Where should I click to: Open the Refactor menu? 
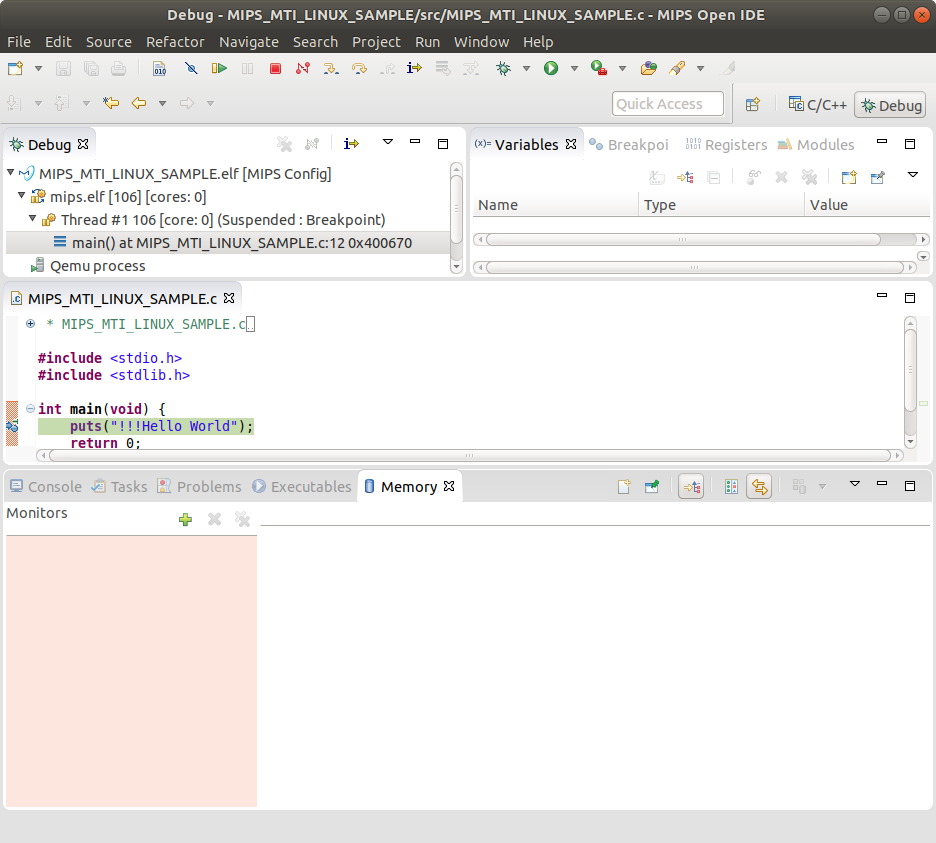[x=175, y=42]
